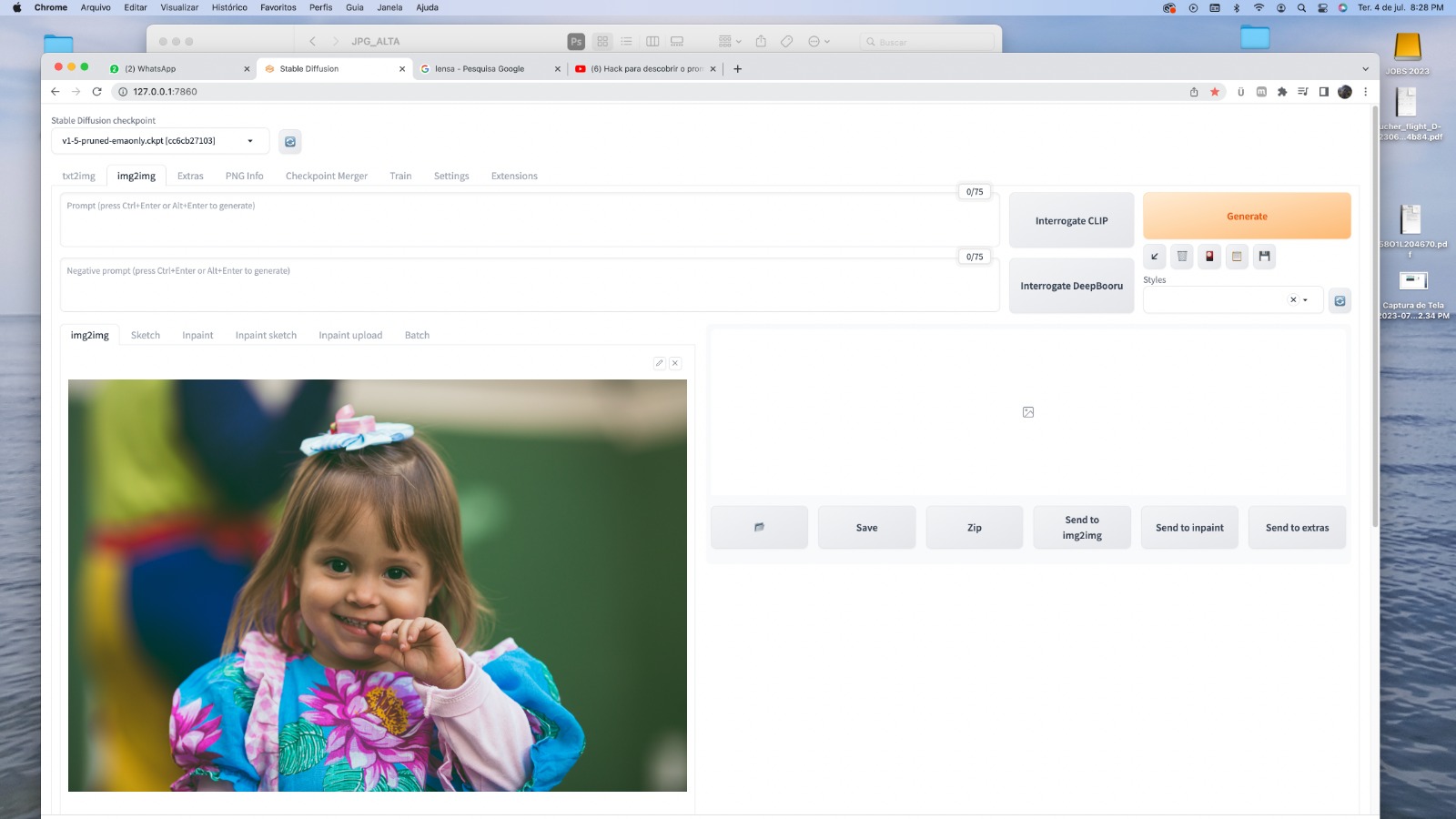Refresh the Stable Diffusion checkpoint list

point(289,142)
